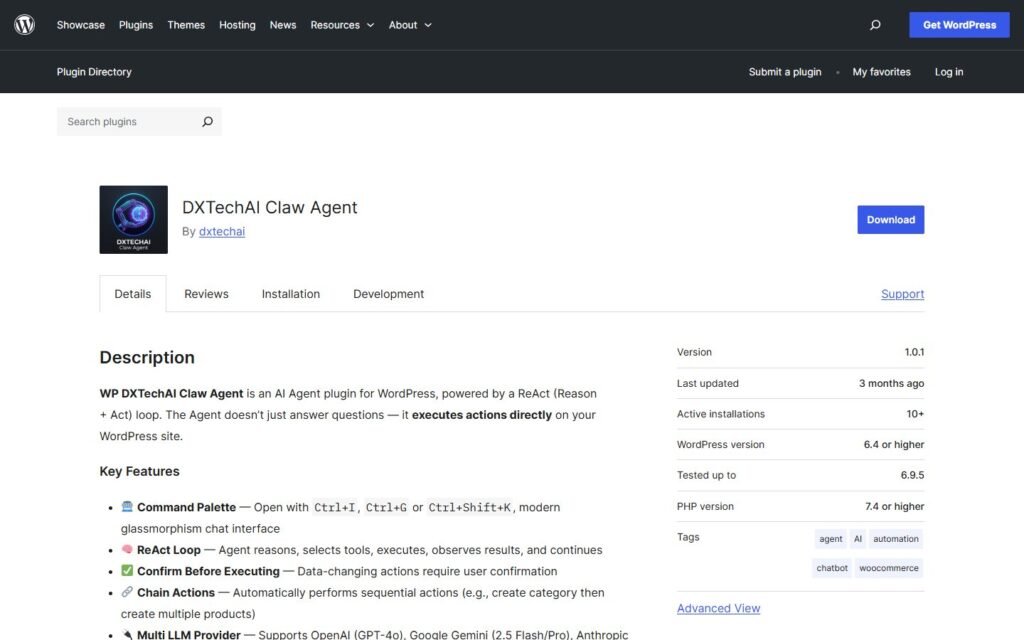Open the AI tag
Image resolution: width=1024 pixels, height=640 pixels.
coord(858,539)
